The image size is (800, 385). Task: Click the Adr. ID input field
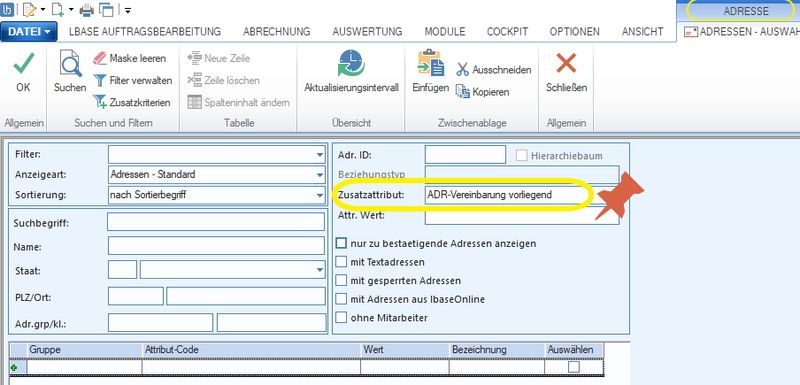[x=465, y=155]
